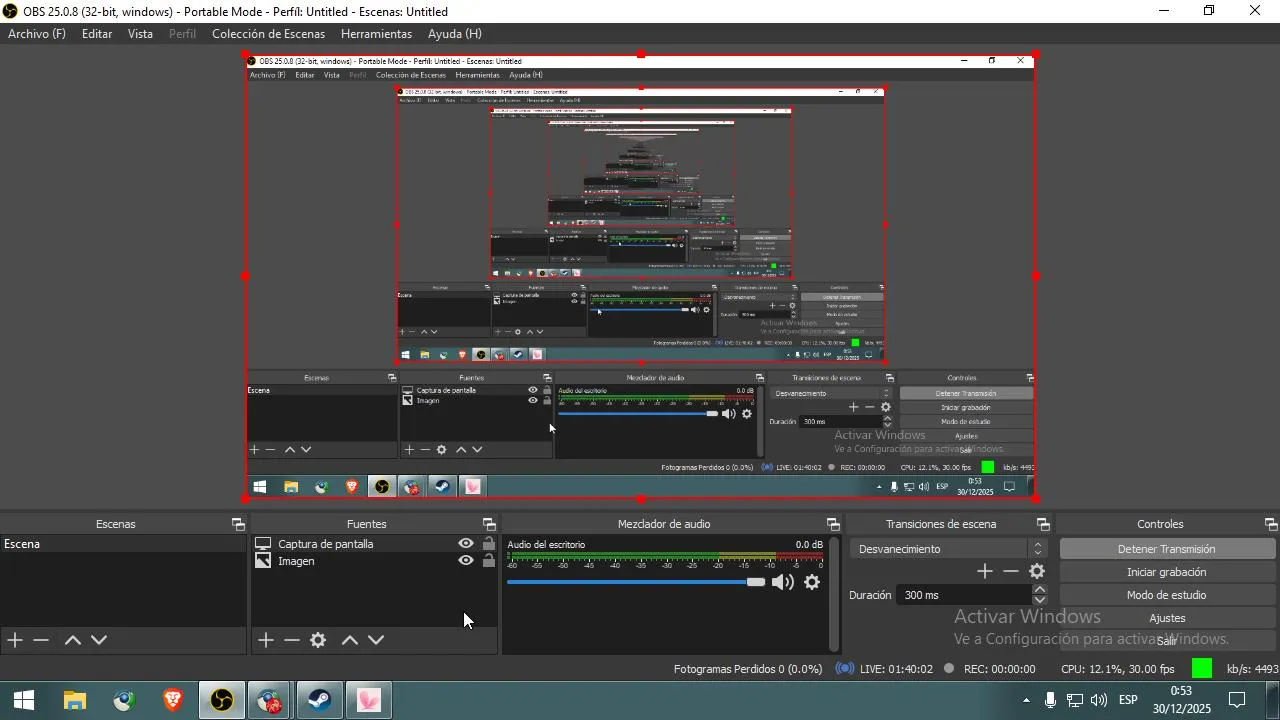Mute the Audio del escritorio speaker icon
Screen dimensions: 1280x720
point(783,582)
